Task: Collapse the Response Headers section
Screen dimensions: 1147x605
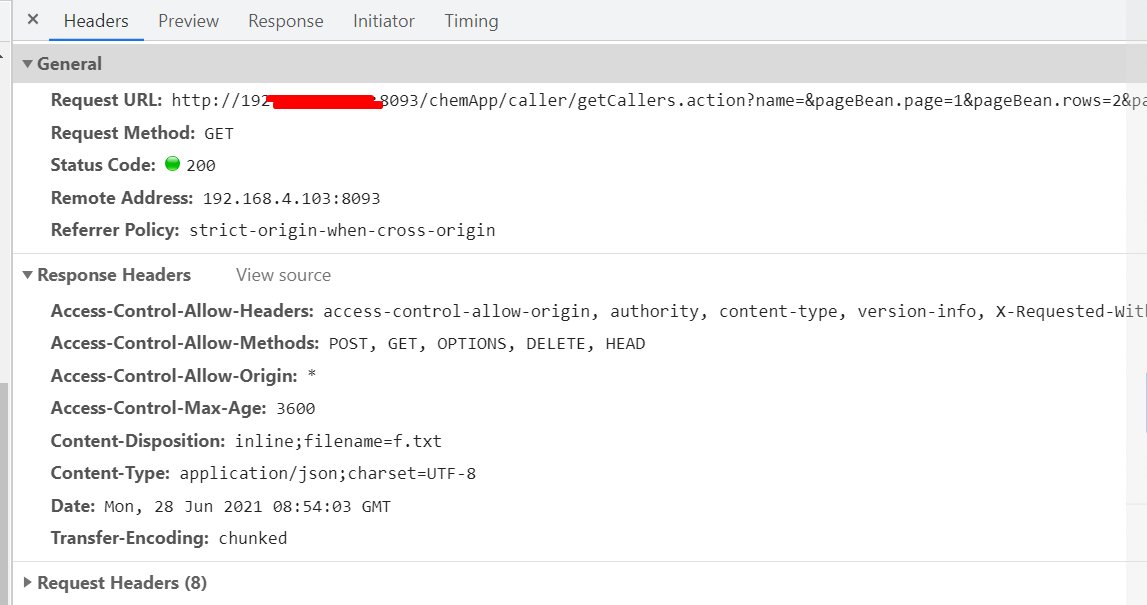Action: pyautogui.click(x=27, y=275)
